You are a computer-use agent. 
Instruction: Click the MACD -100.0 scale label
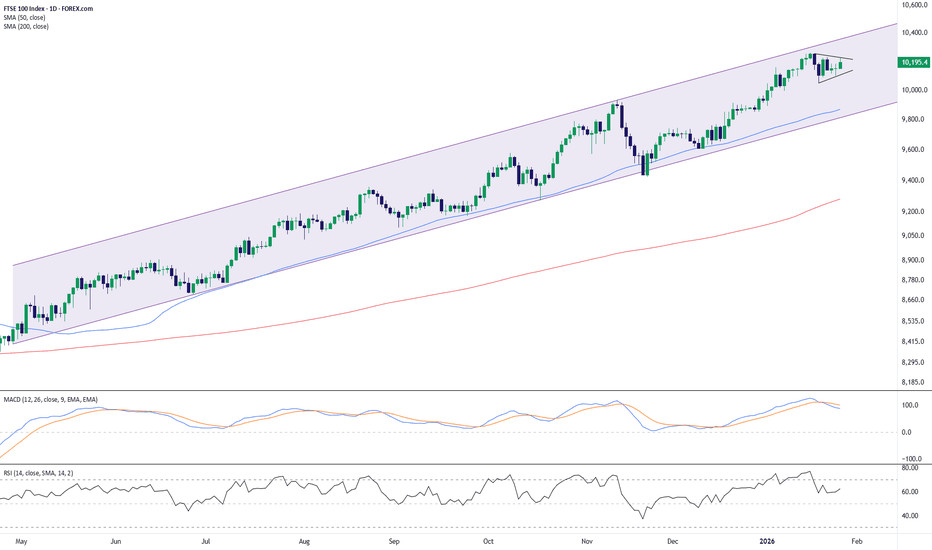pos(911,456)
